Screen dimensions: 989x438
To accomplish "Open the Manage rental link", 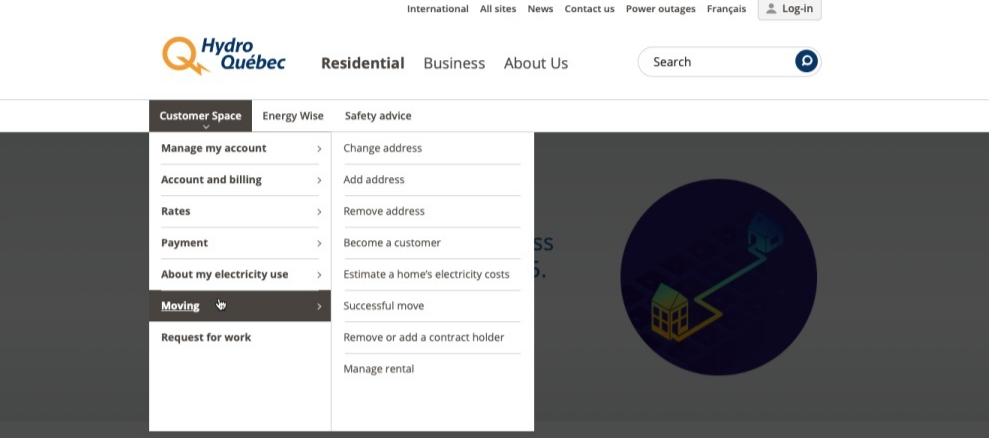I will tap(379, 369).
